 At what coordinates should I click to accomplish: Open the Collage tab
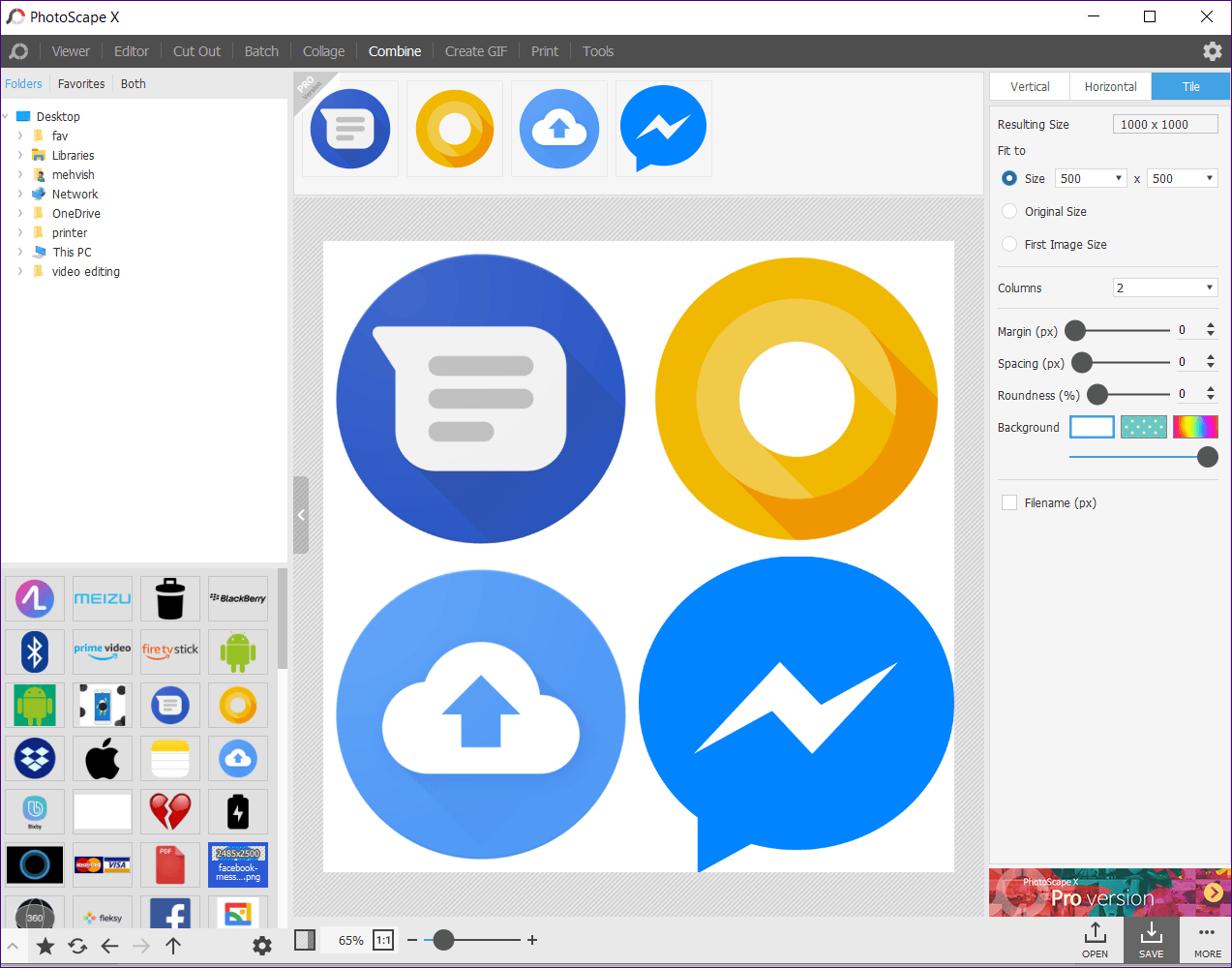pos(323,51)
